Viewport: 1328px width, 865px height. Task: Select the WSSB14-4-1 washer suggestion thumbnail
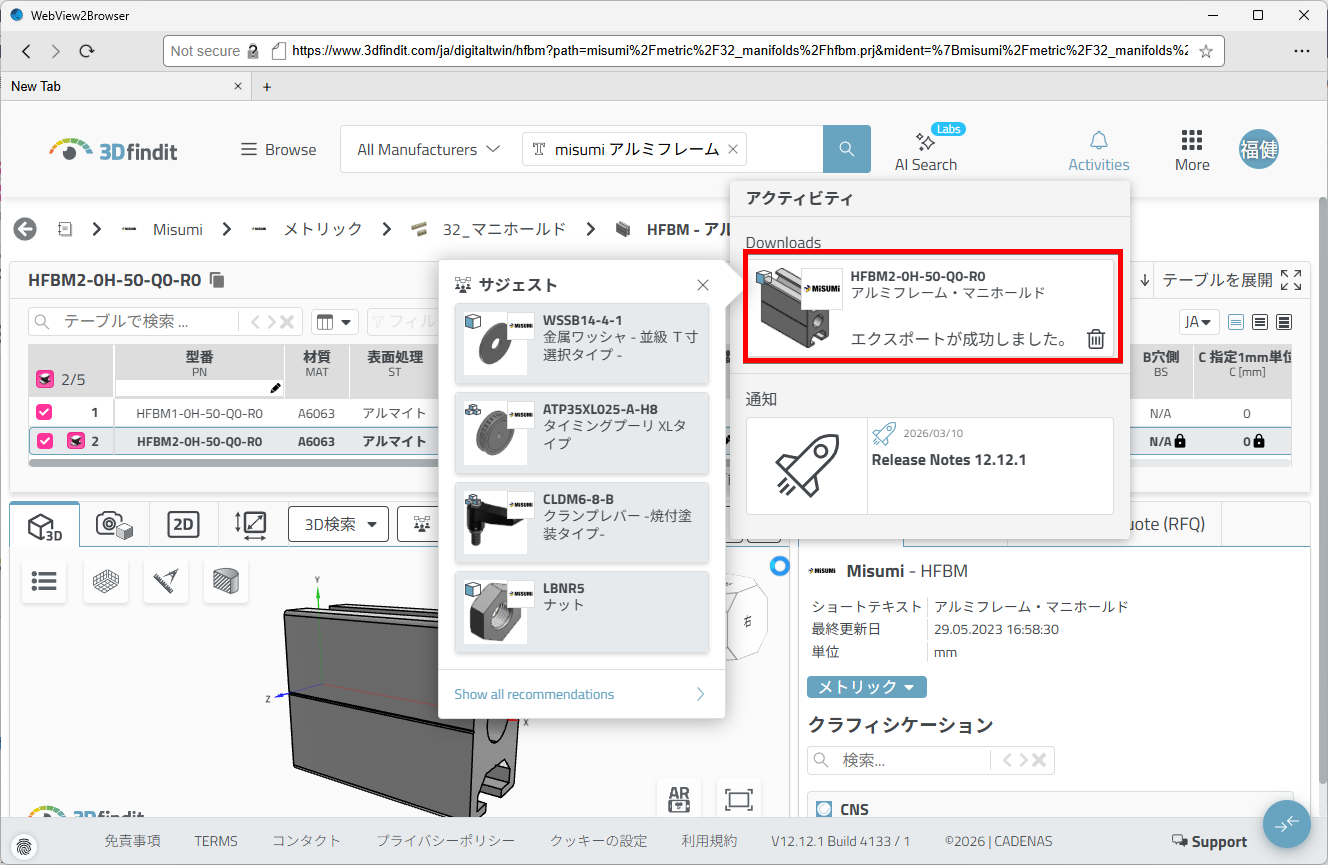pos(495,344)
